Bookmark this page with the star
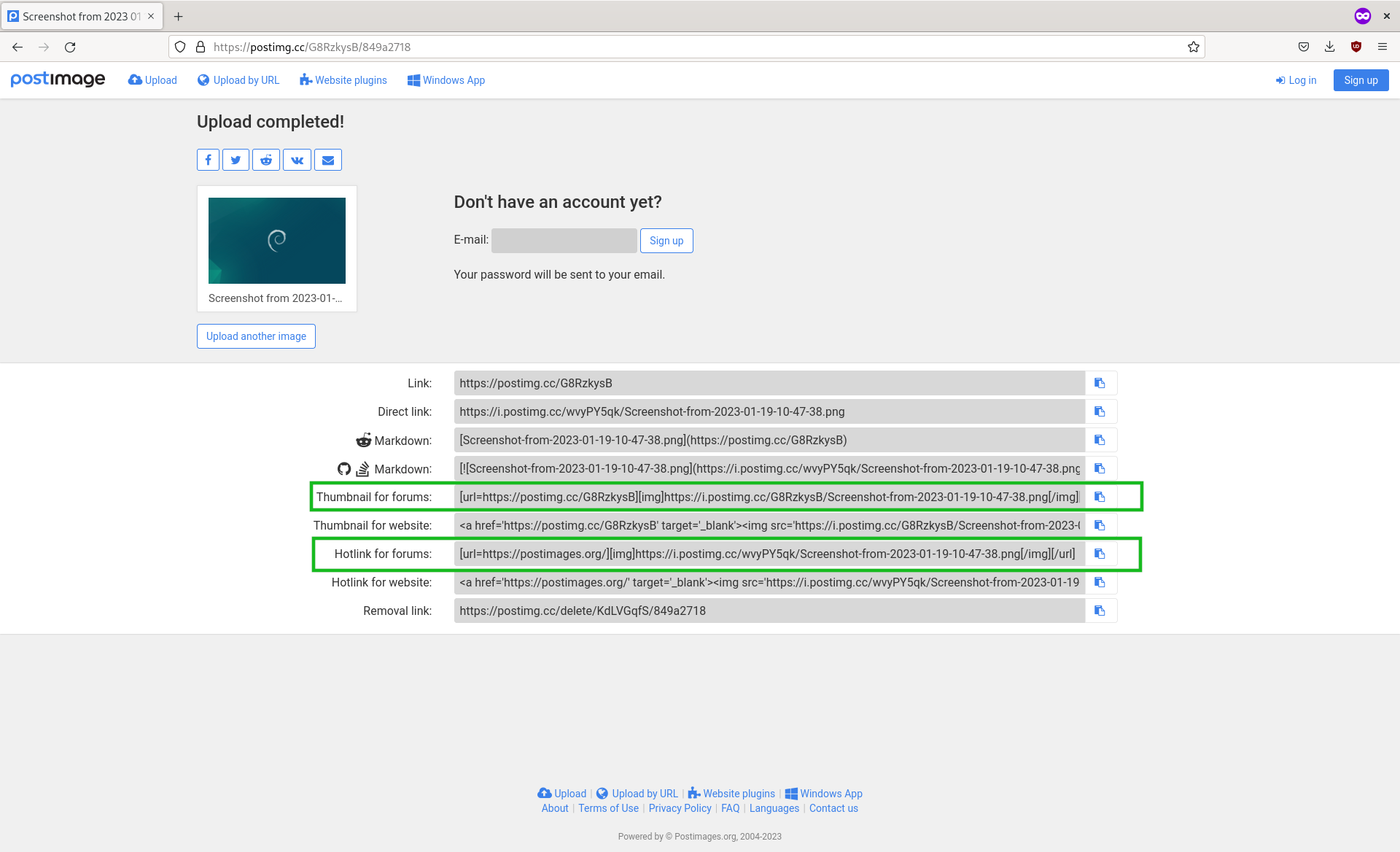 pyautogui.click(x=1193, y=47)
